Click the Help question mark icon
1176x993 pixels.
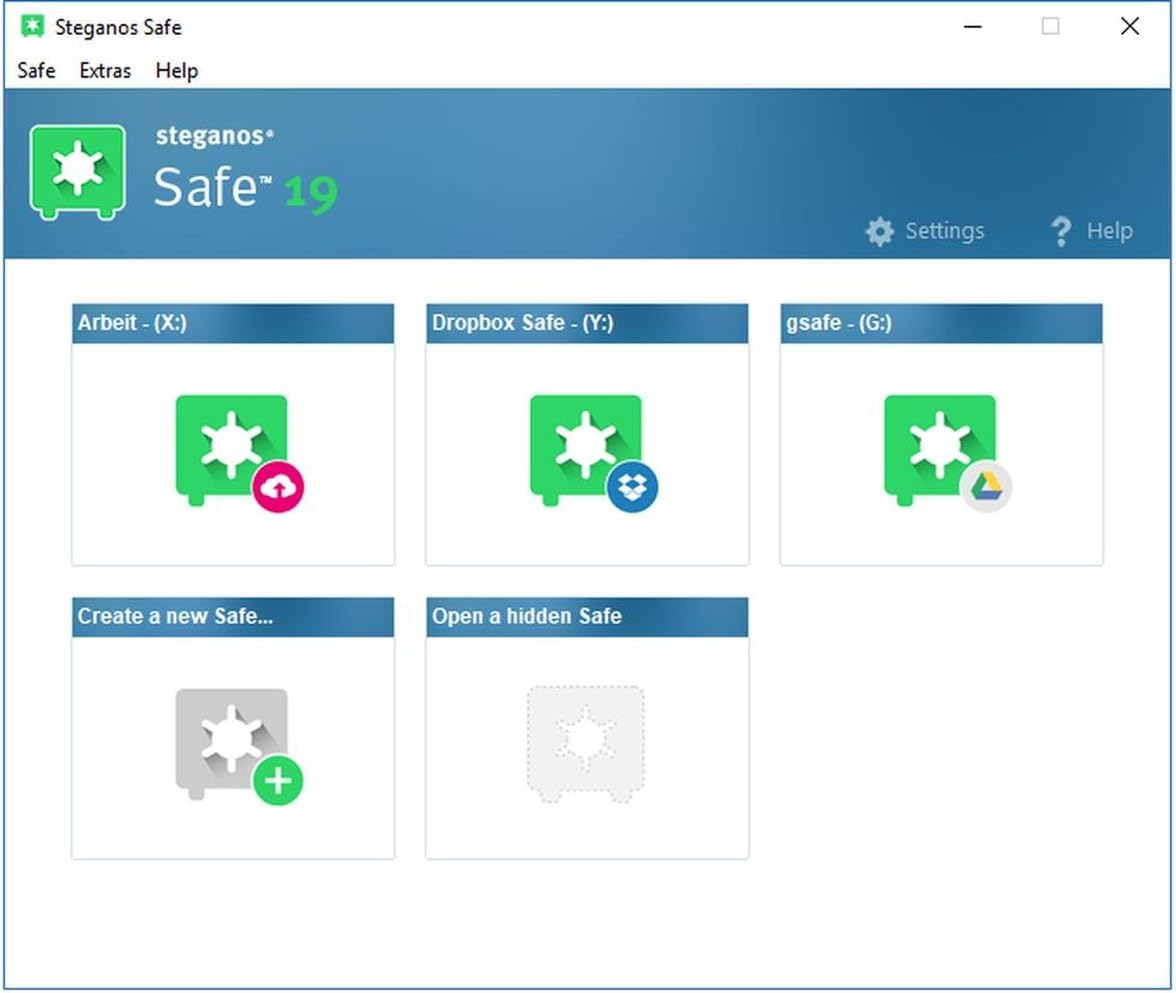coord(1060,232)
